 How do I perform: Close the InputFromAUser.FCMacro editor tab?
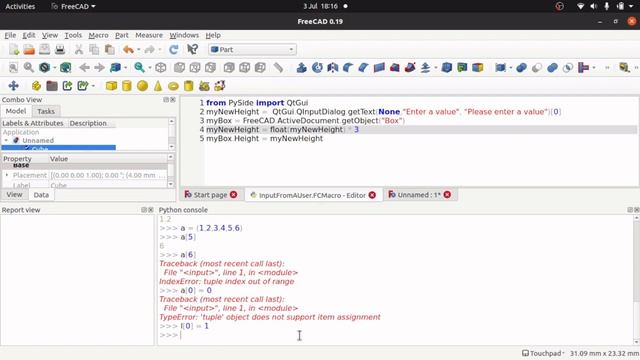pos(372,195)
